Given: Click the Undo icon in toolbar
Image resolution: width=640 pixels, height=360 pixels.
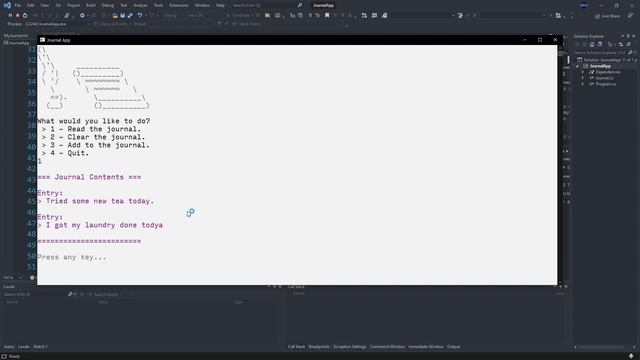Looking at the screenshot, I should 140,16.
